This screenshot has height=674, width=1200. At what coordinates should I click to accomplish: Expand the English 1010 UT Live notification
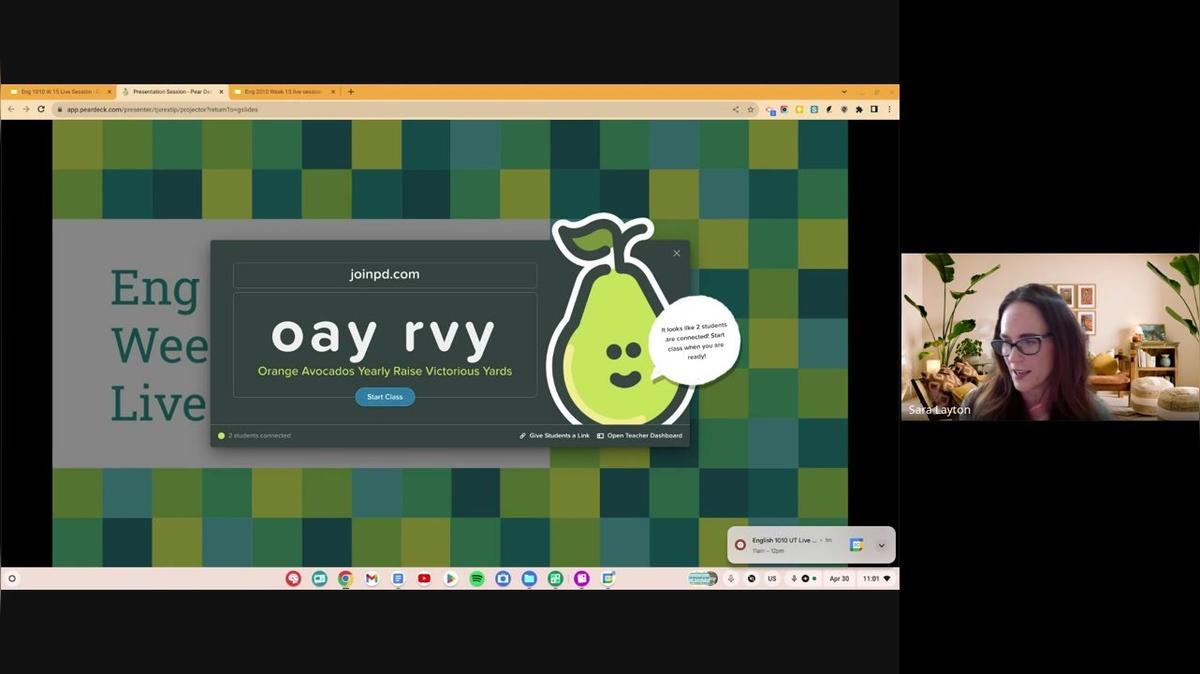[881, 545]
